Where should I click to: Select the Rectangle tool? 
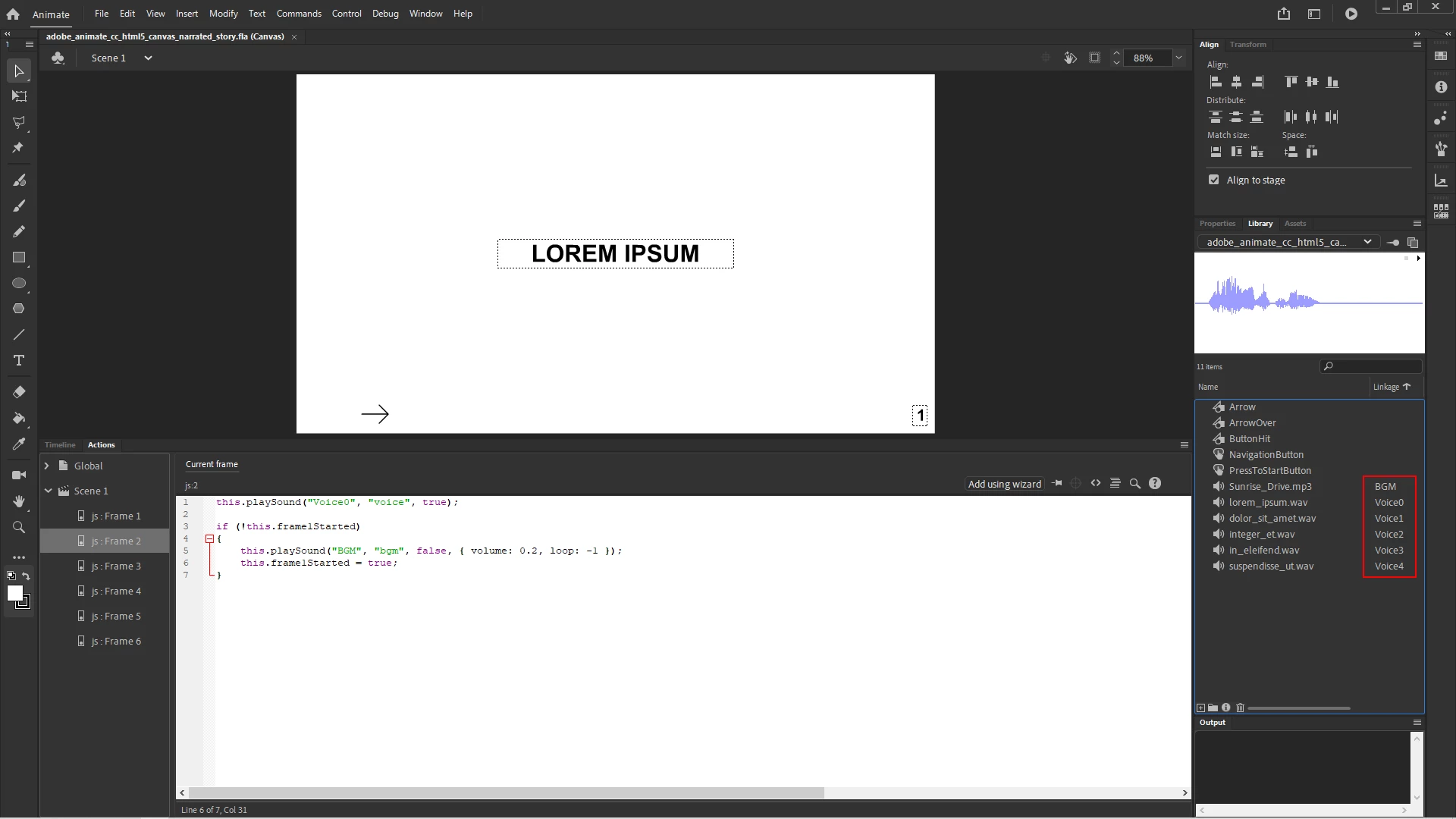point(19,258)
